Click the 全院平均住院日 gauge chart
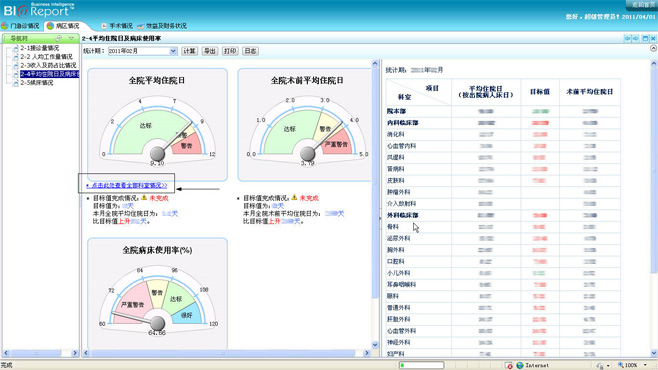The image size is (658, 370). pos(157,125)
